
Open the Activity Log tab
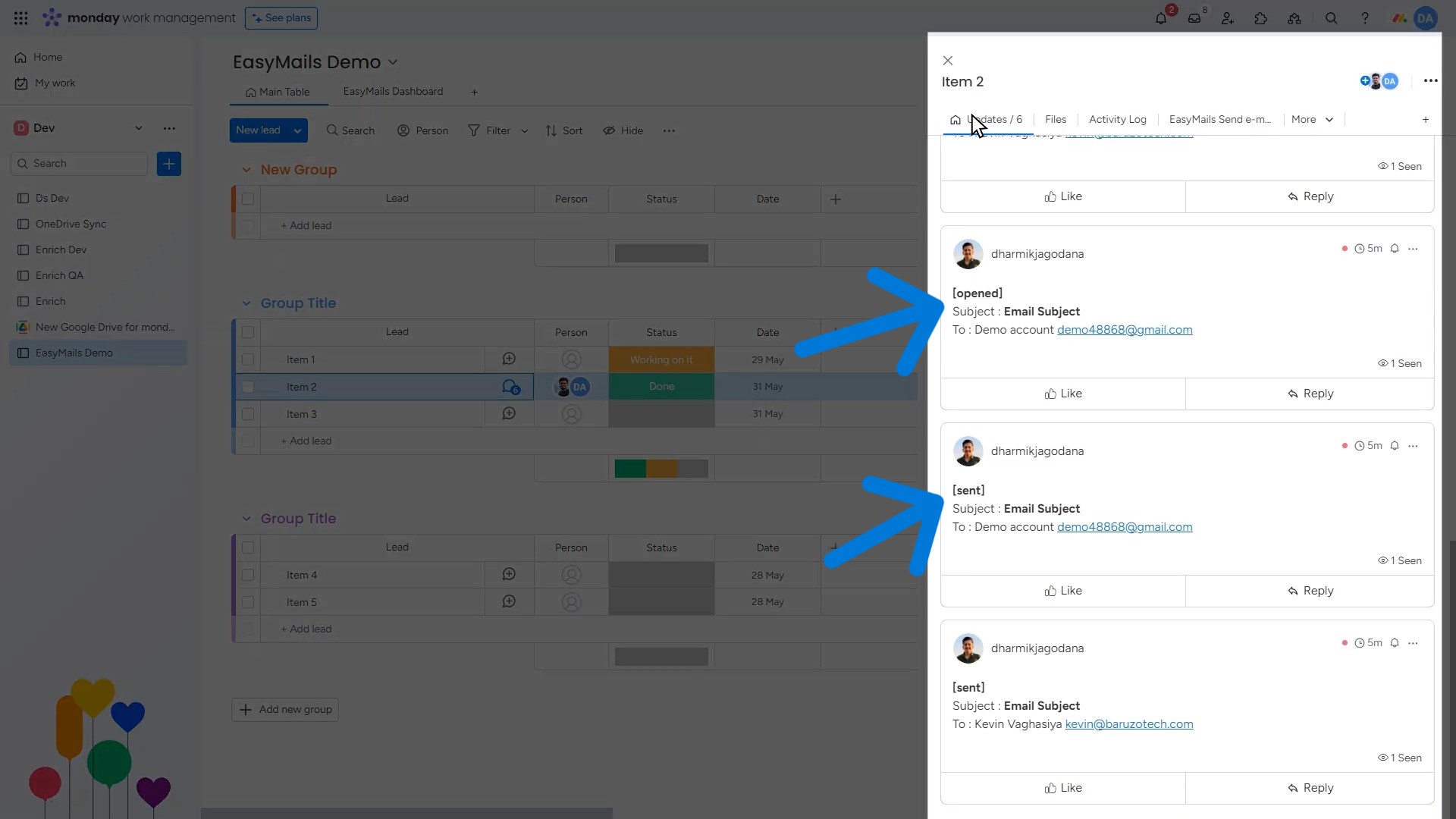tap(1117, 119)
